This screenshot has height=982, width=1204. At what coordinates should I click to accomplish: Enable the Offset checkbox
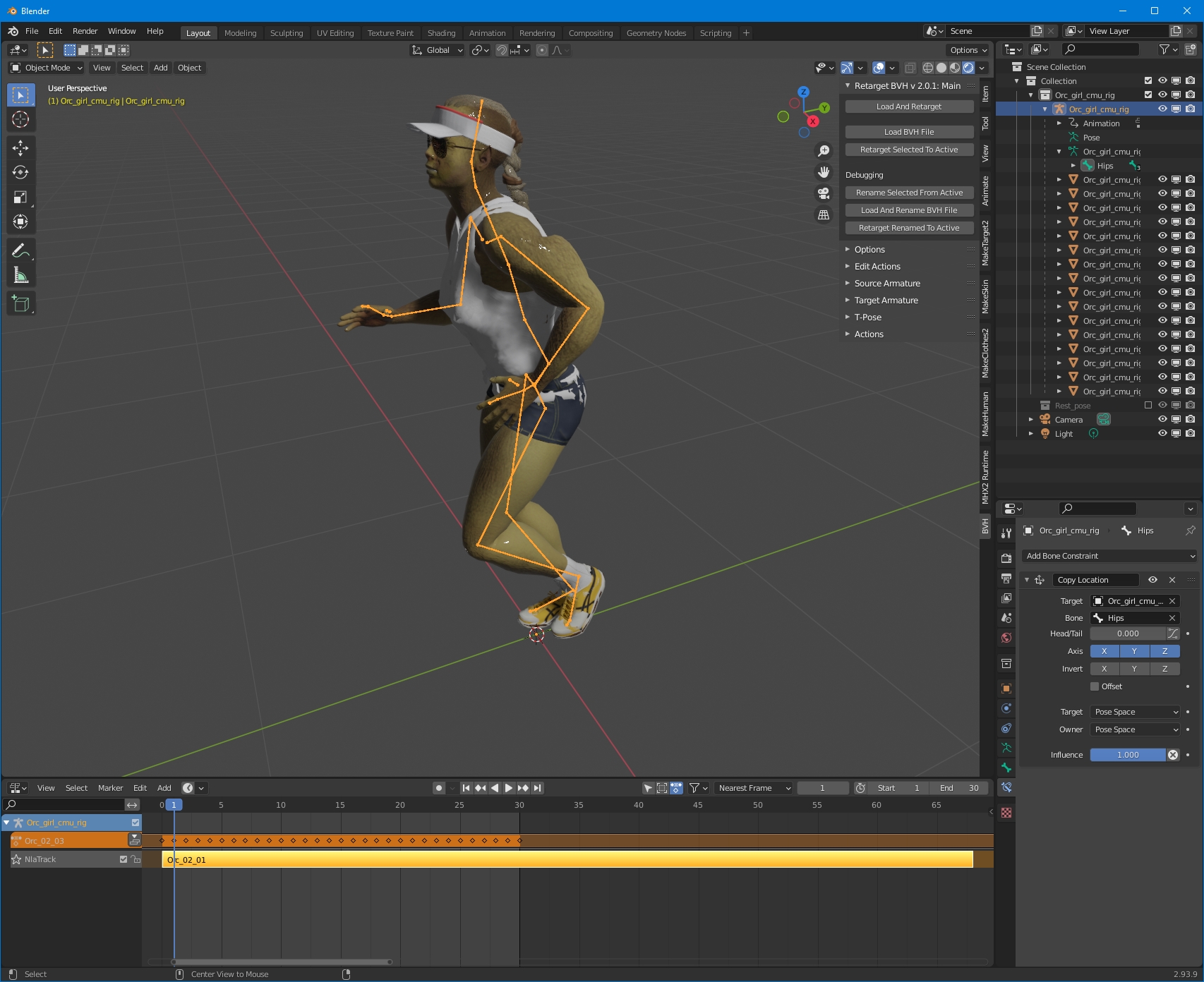[1095, 686]
